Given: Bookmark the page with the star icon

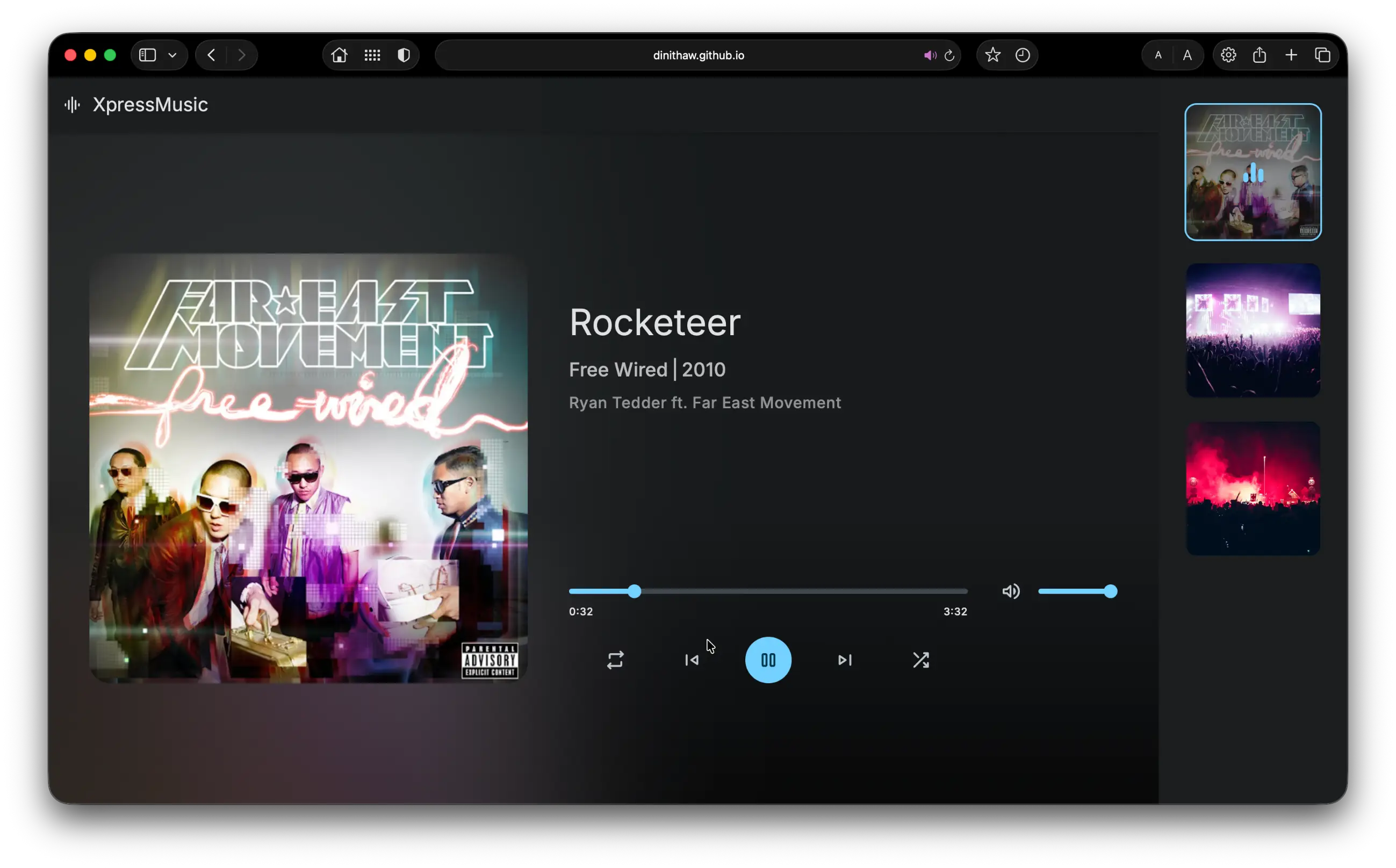Looking at the screenshot, I should click(992, 55).
